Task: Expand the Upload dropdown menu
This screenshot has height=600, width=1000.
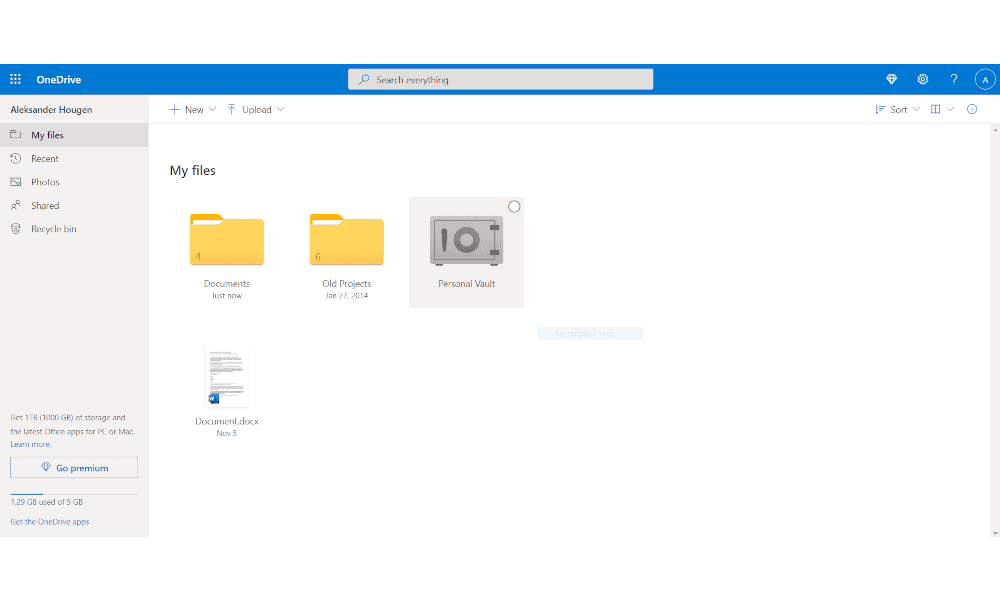Action: 256,109
